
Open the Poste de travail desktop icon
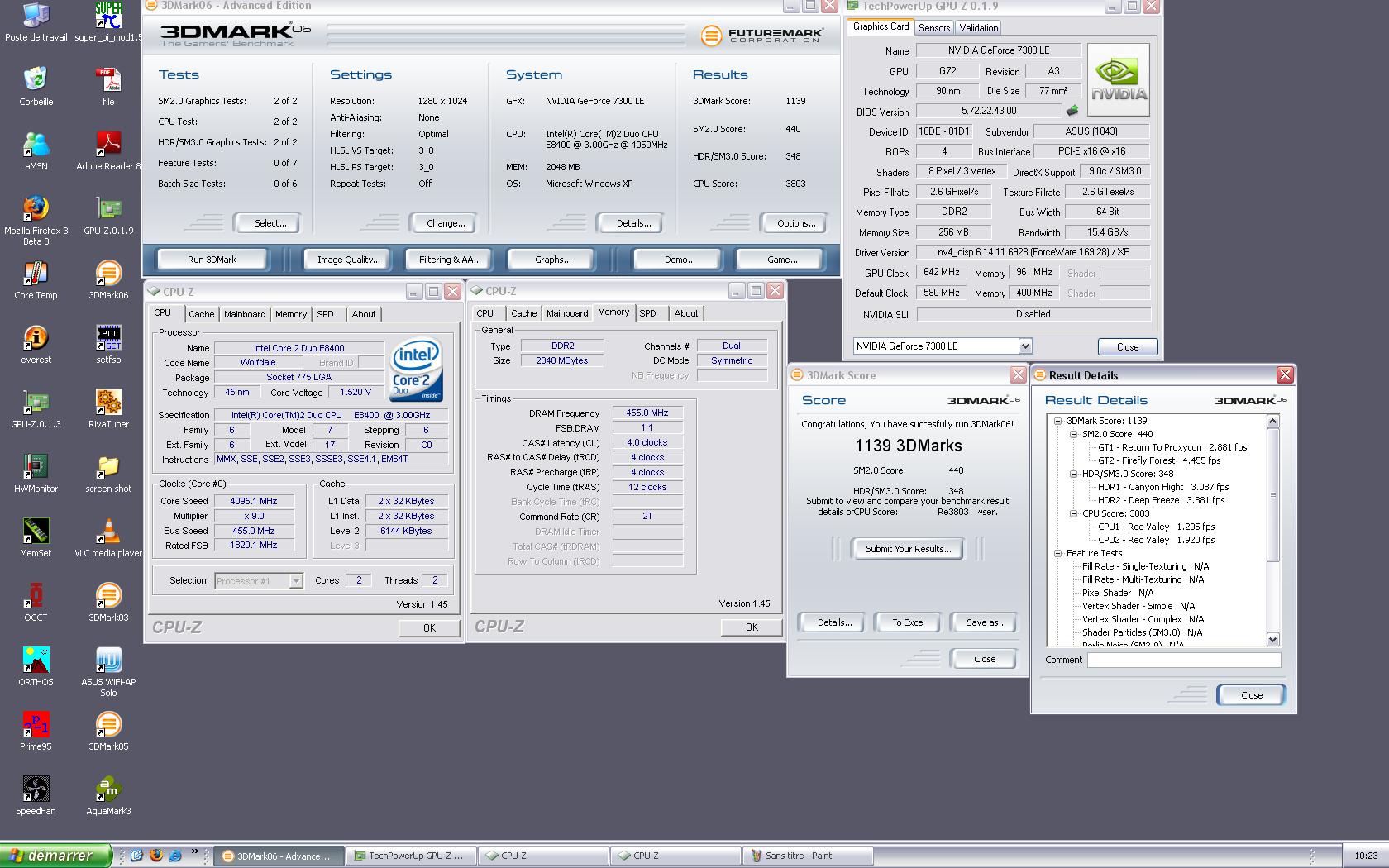[36, 22]
